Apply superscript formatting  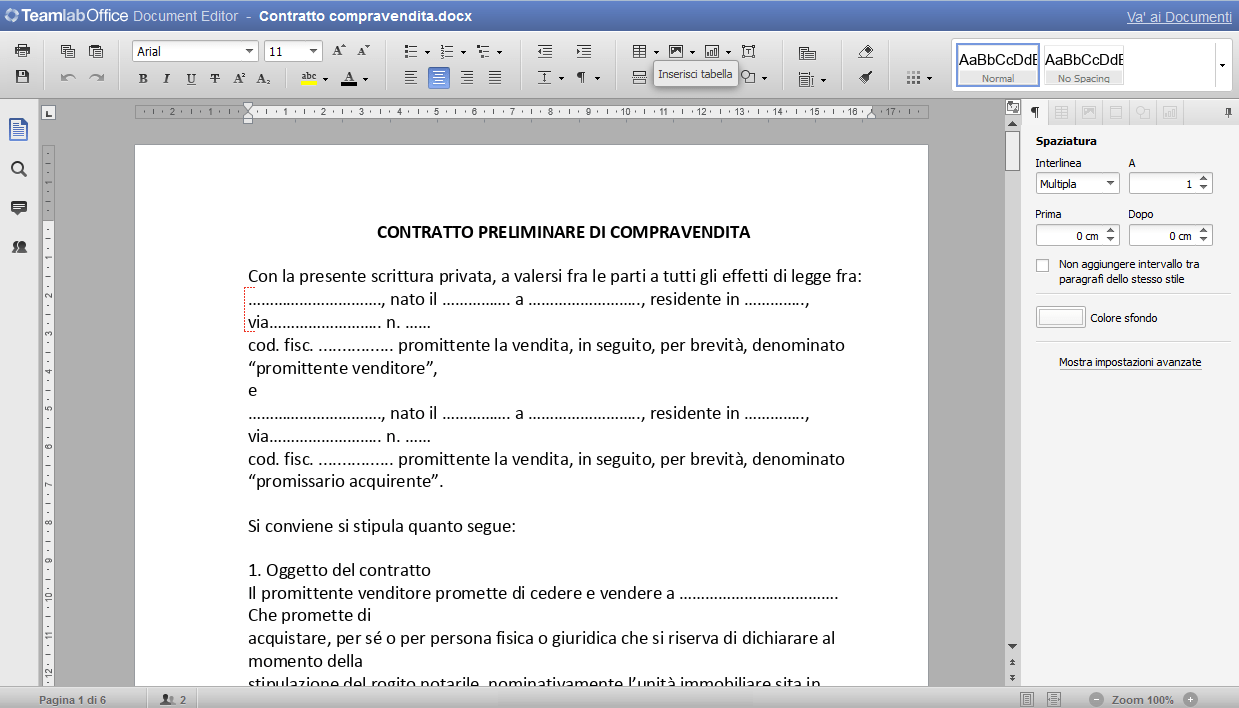pos(239,78)
